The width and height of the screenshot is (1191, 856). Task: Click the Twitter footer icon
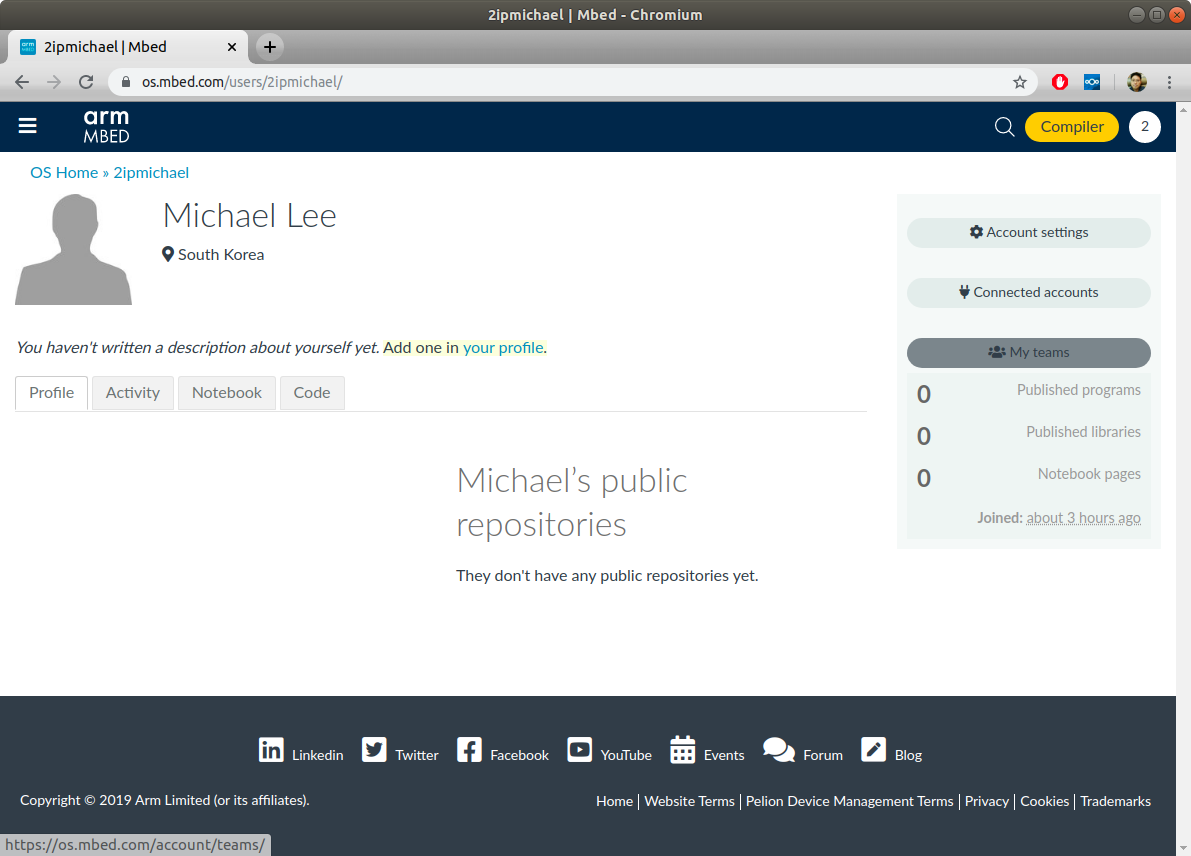pyautogui.click(x=374, y=750)
